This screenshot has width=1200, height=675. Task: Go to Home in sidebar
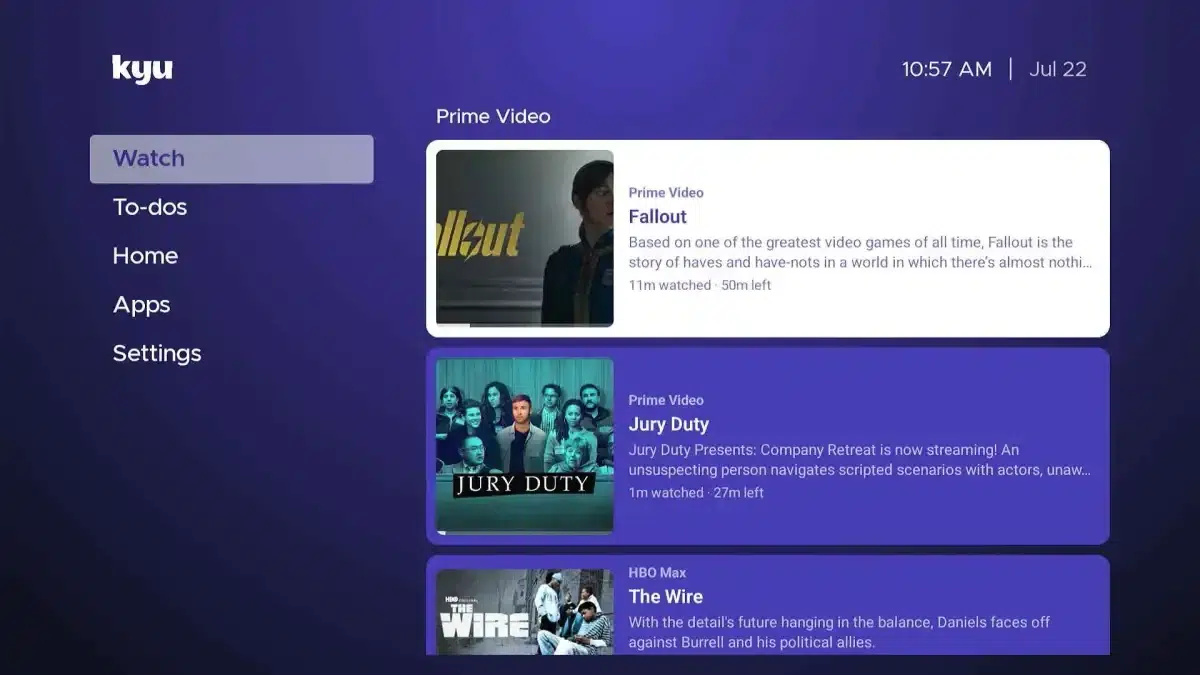click(x=145, y=256)
